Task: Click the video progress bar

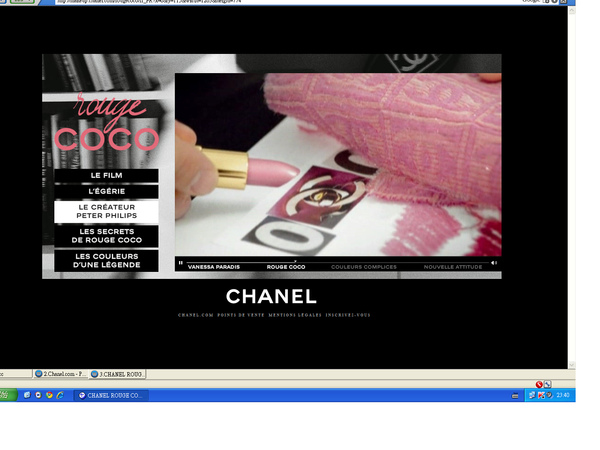Action: [x=337, y=262]
